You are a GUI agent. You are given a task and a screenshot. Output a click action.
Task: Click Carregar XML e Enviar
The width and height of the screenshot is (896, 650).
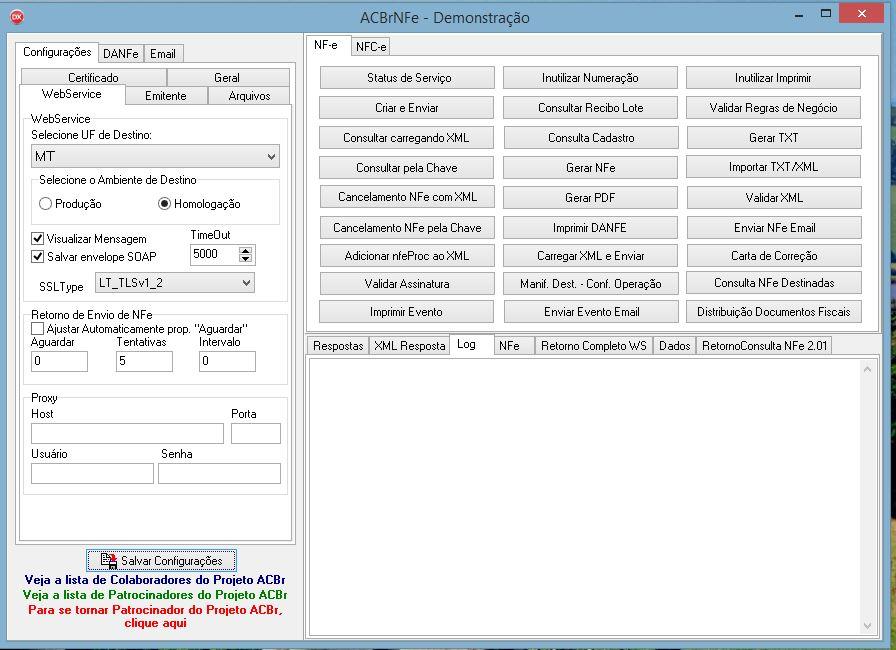[590, 256]
